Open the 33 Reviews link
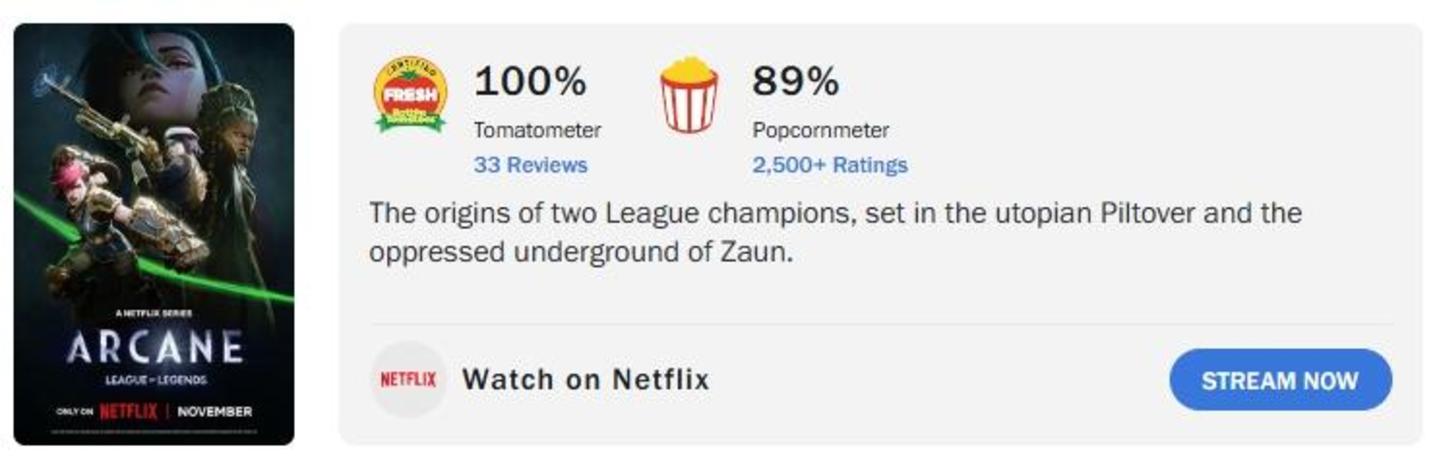Image resolution: width=1437 pixels, height=459 pixels. (x=530, y=165)
